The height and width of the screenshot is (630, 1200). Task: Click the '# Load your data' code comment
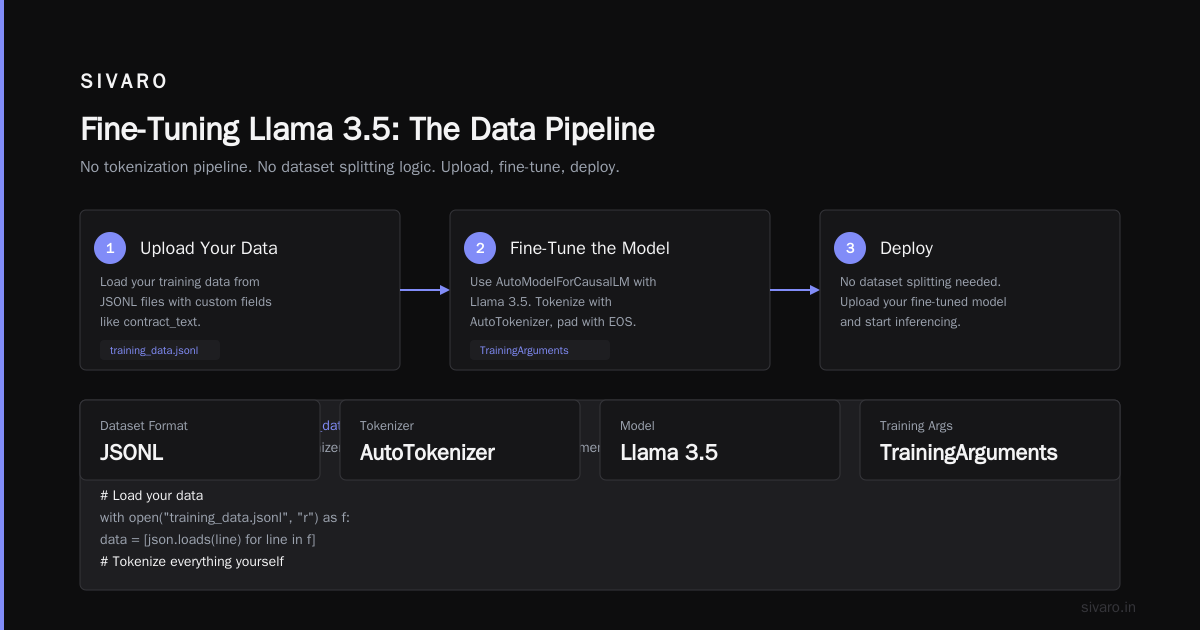click(x=152, y=496)
